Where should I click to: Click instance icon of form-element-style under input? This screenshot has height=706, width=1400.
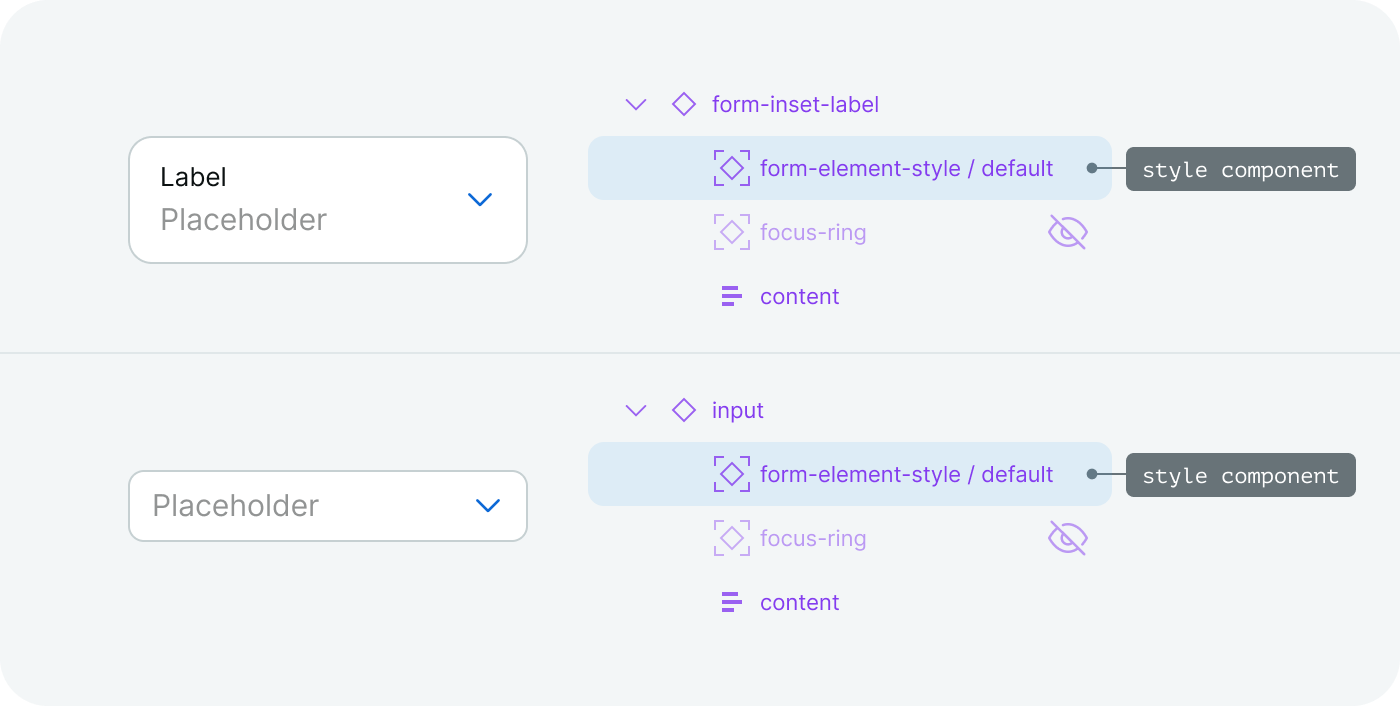[732, 474]
